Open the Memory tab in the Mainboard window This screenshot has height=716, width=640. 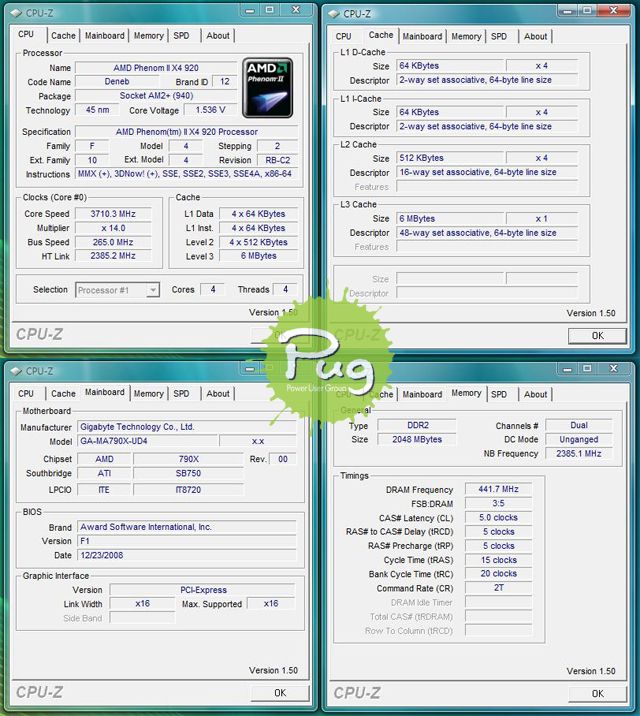click(x=148, y=394)
